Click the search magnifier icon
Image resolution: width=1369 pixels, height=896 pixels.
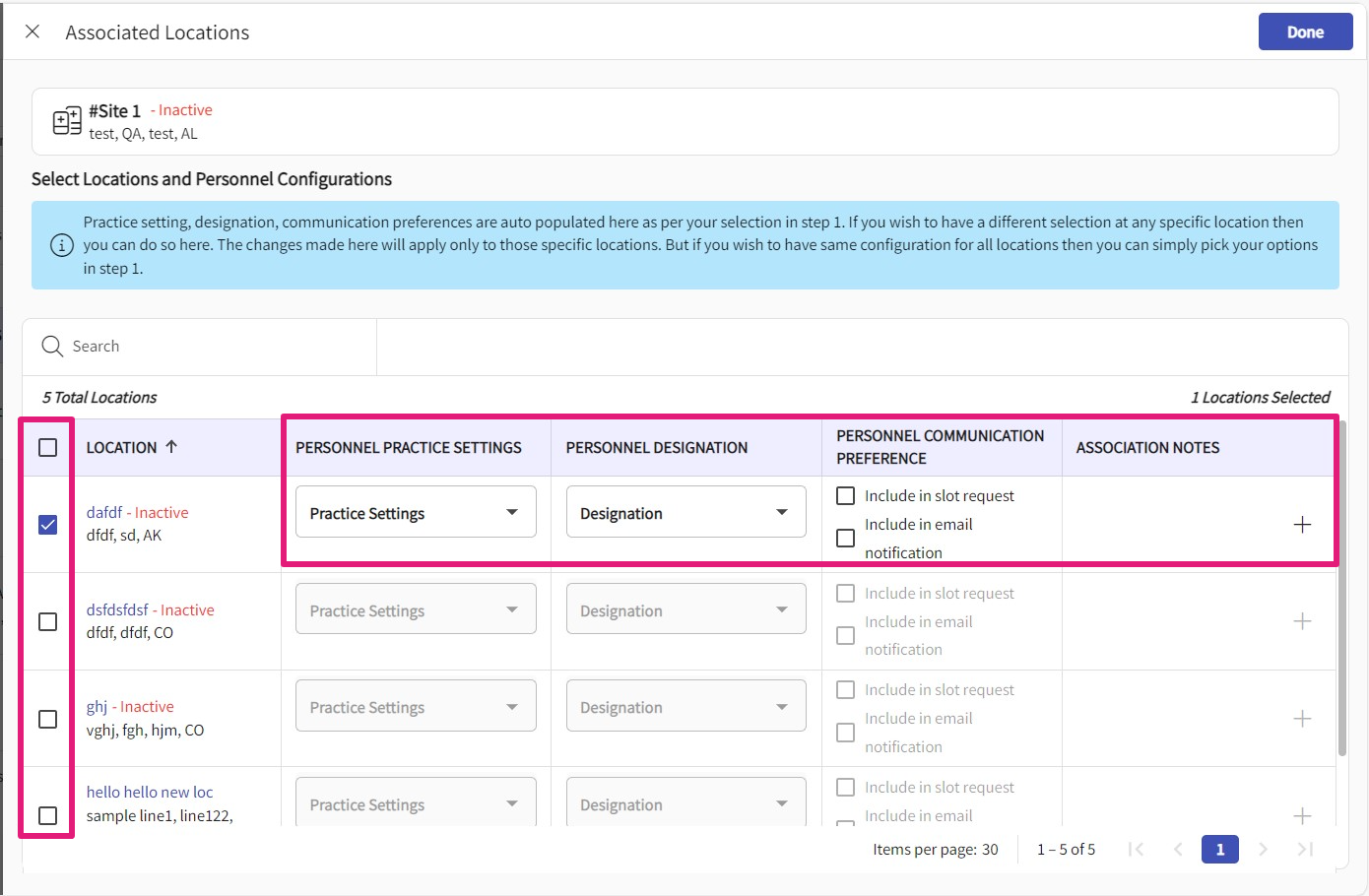pyautogui.click(x=52, y=347)
